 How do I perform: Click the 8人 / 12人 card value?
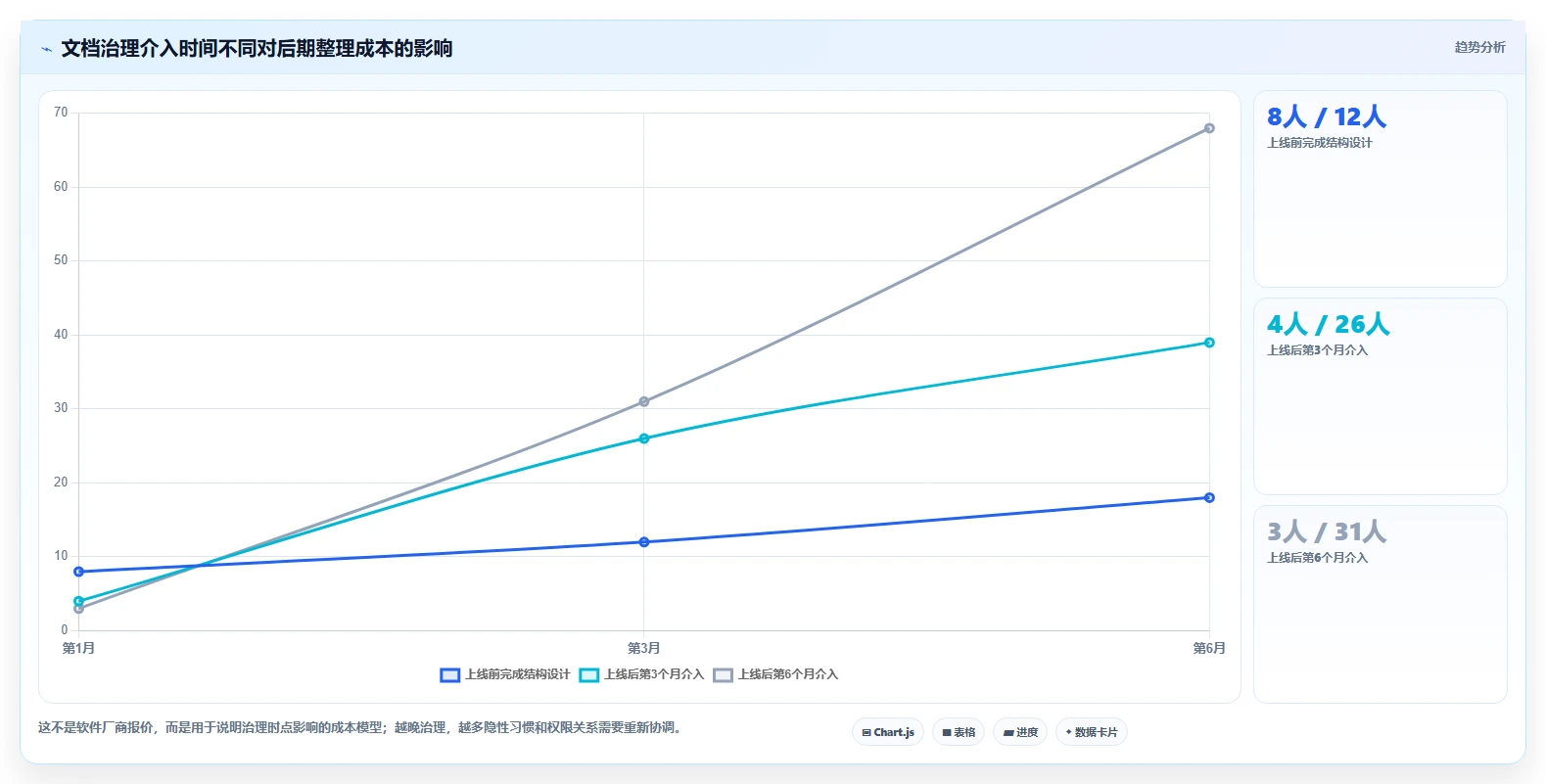tap(1327, 117)
